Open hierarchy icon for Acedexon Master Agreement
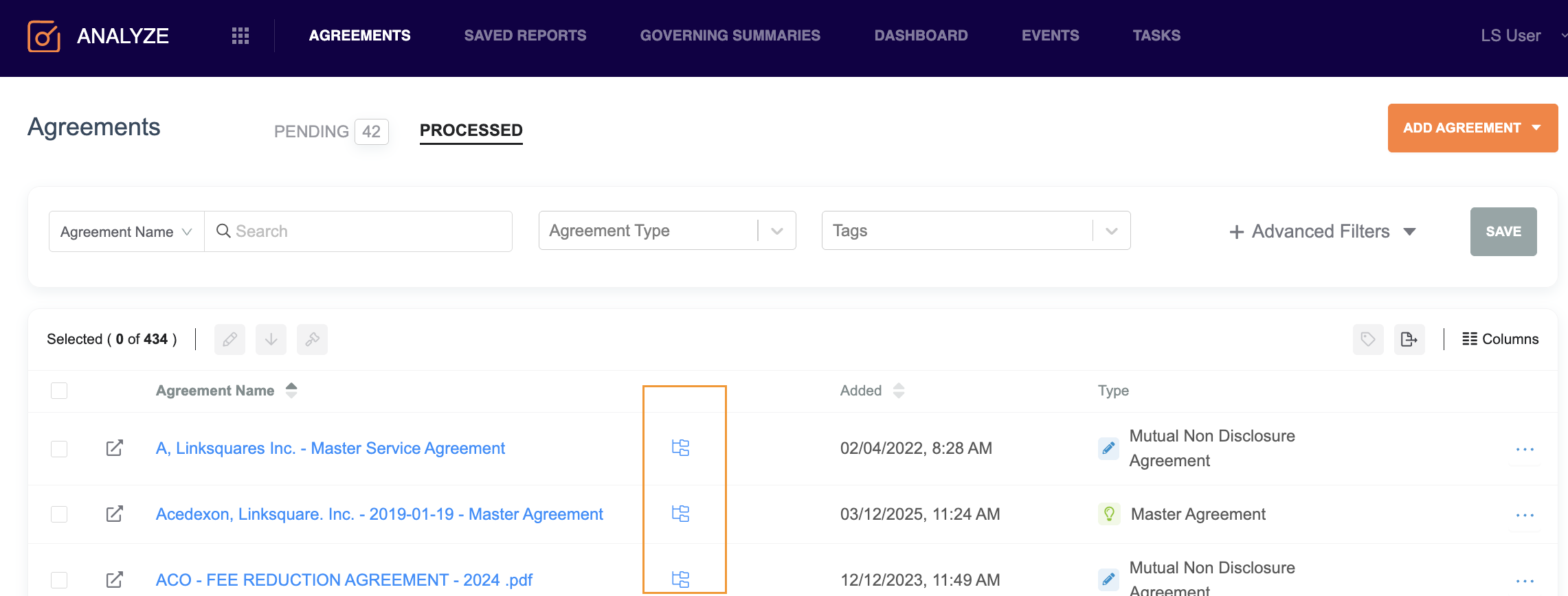1568x596 pixels. pos(680,514)
